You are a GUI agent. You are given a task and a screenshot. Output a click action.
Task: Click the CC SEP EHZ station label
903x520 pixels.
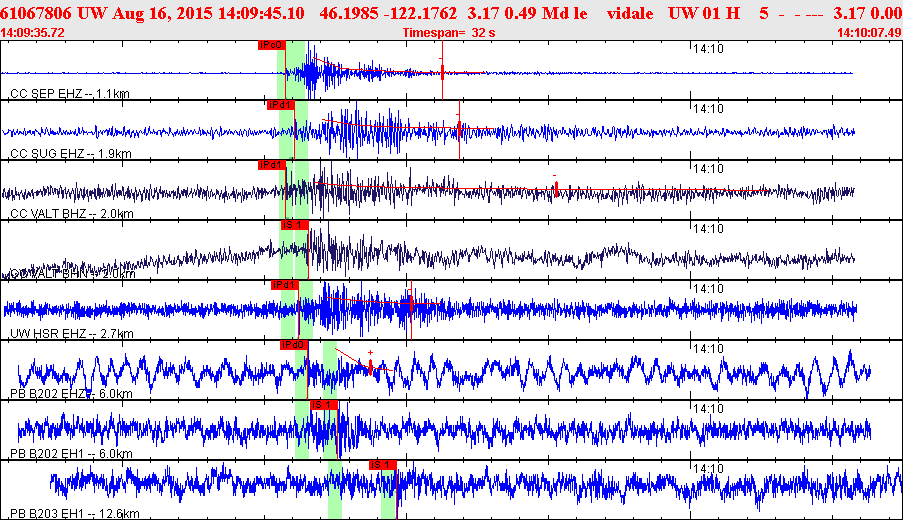pos(70,94)
